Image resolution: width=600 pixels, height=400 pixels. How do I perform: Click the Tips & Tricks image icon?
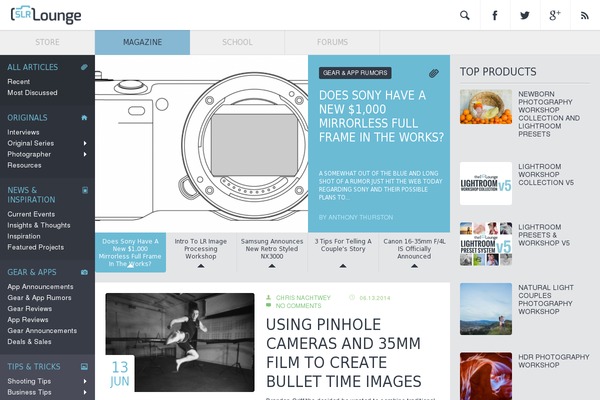(84, 367)
